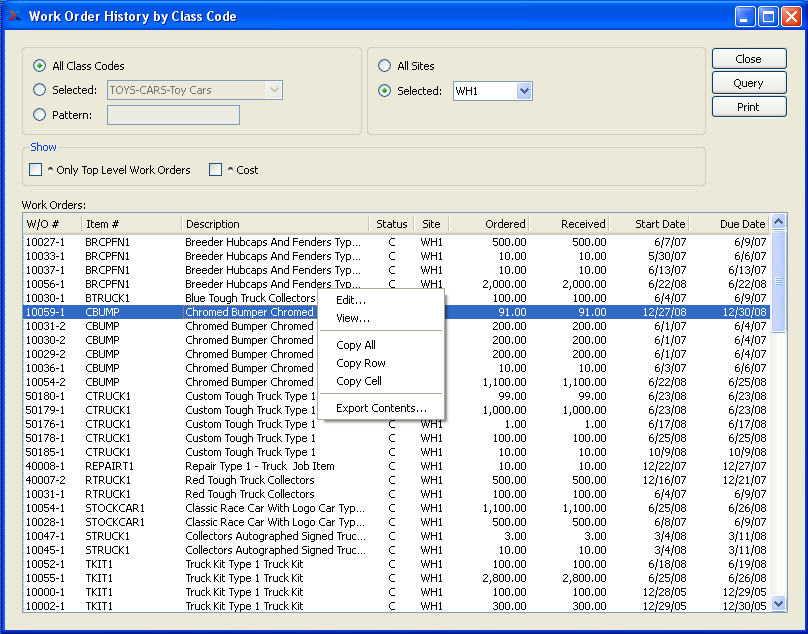The height and width of the screenshot is (634, 808).
Task: Click the xTuple application icon in title bar
Action: pos(14,16)
